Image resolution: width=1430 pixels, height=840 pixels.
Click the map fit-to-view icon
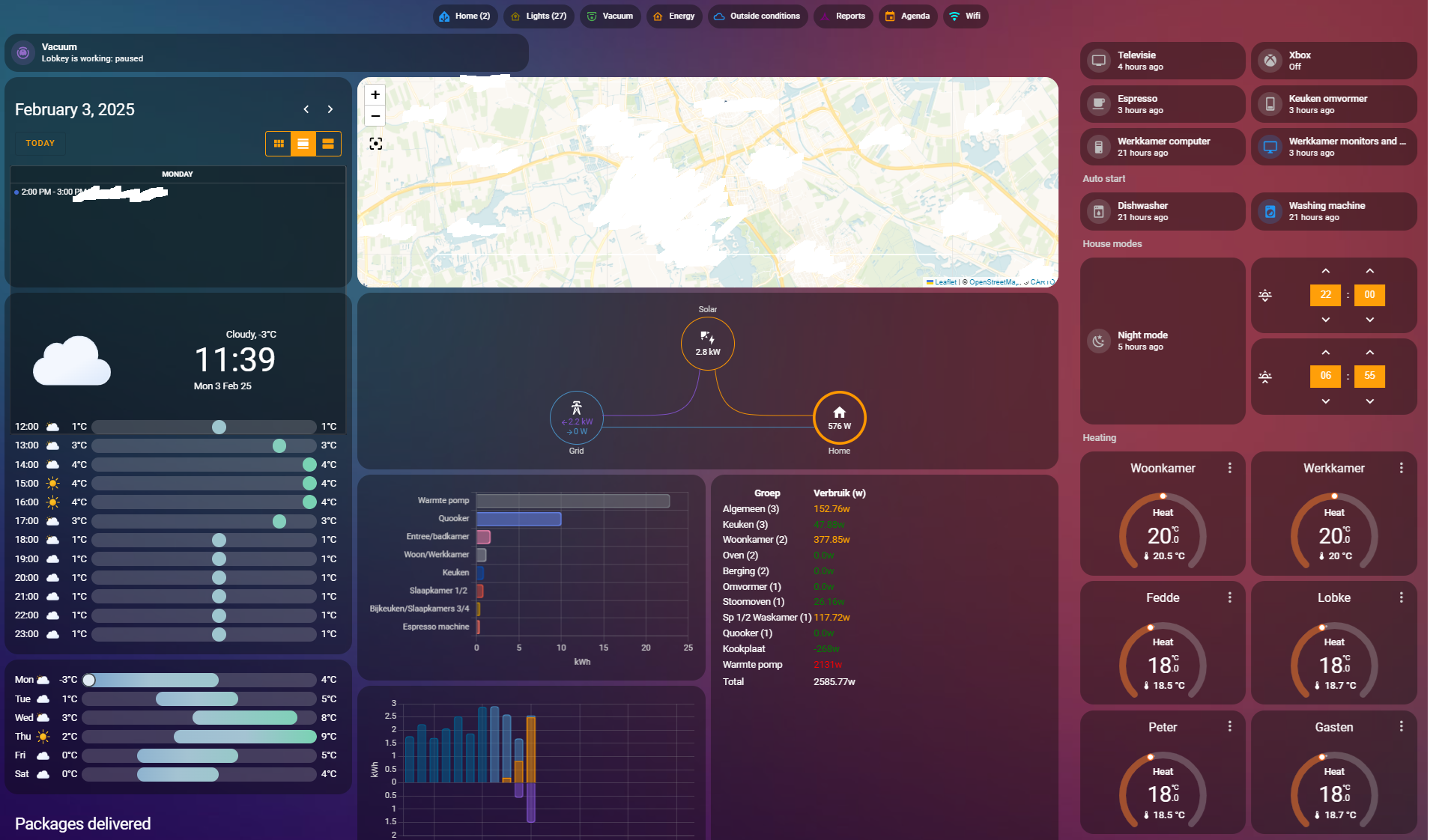pyautogui.click(x=375, y=144)
